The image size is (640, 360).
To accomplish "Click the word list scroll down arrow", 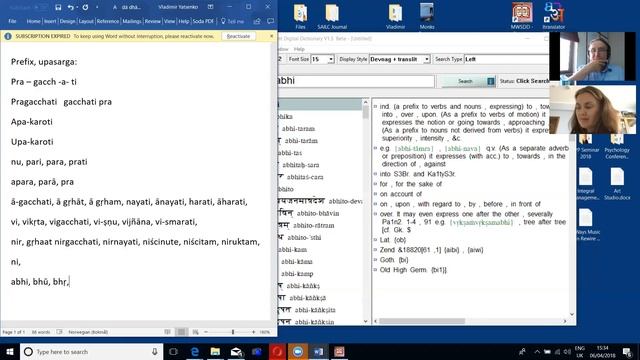I will (365, 321).
